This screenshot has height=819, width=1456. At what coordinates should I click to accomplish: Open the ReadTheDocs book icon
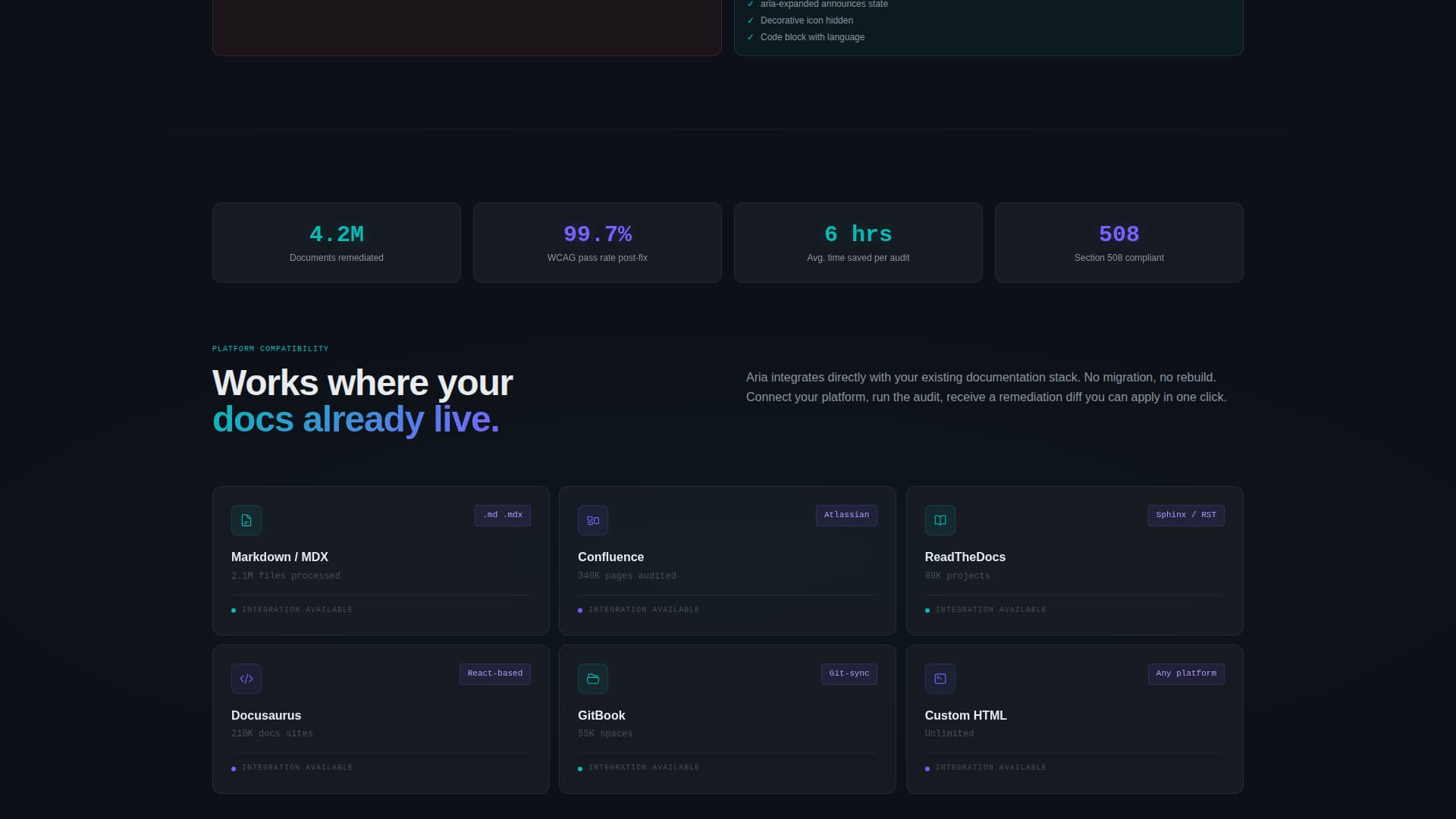pos(940,520)
